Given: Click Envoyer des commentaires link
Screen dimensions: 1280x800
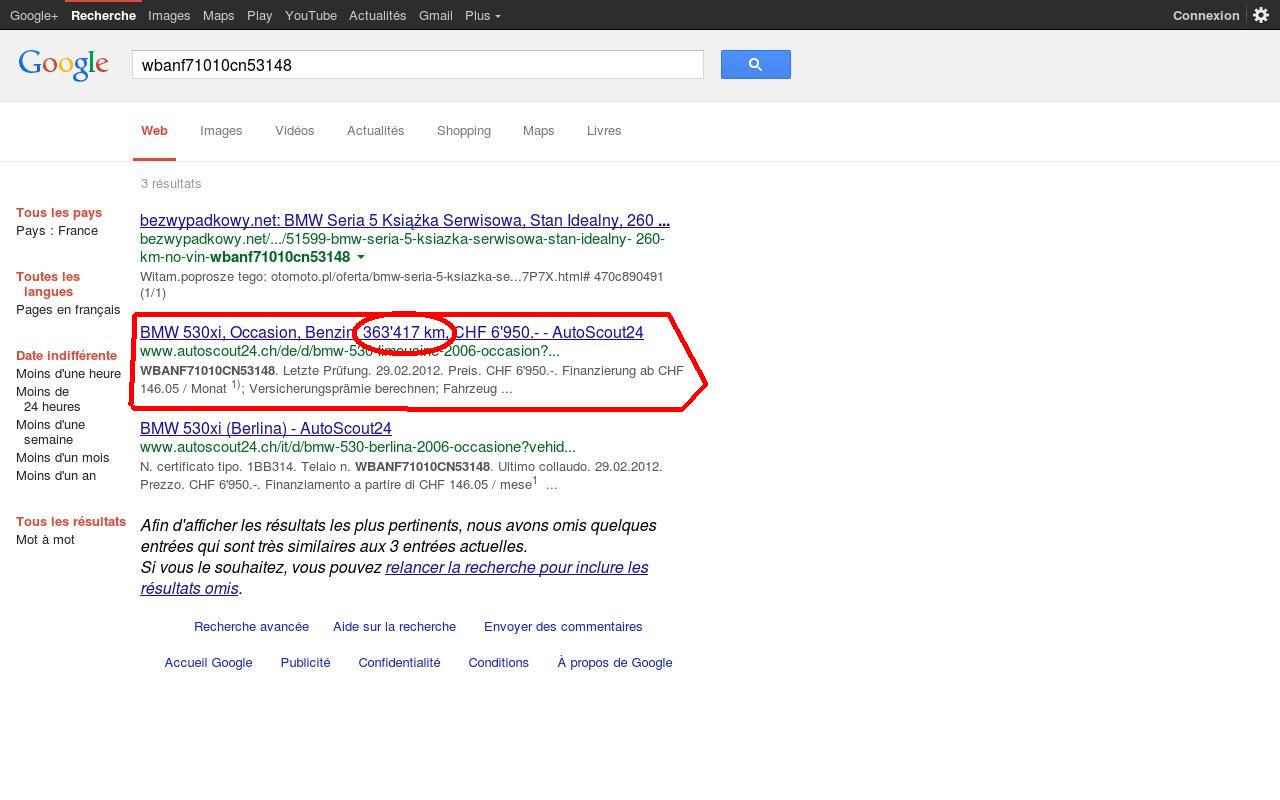Looking at the screenshot, I should [563, 627].
